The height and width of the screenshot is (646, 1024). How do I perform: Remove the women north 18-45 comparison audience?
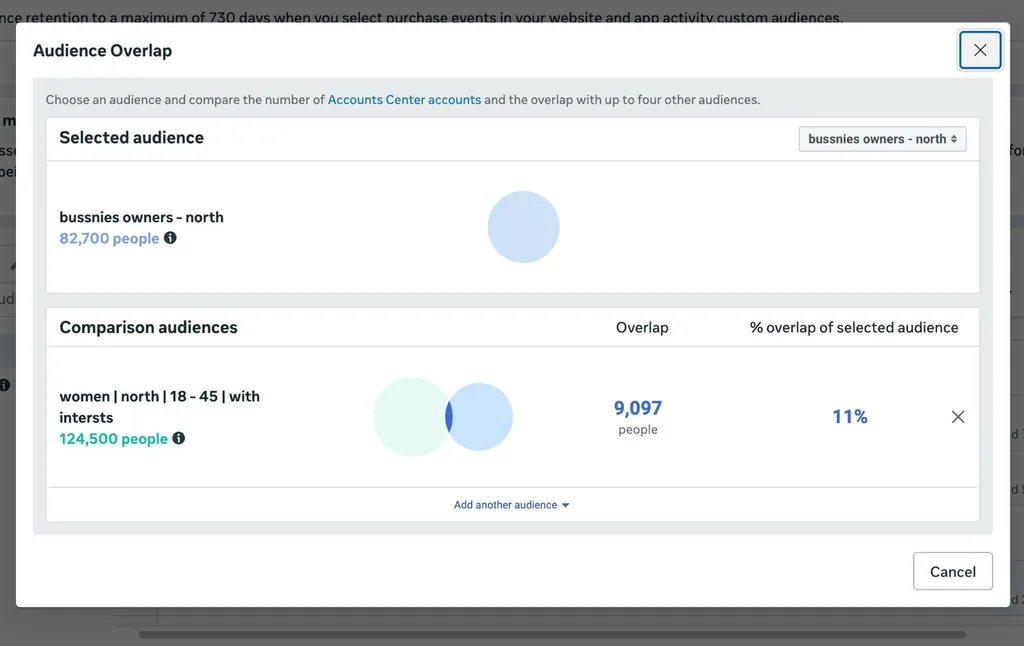(x=958, y=417)
